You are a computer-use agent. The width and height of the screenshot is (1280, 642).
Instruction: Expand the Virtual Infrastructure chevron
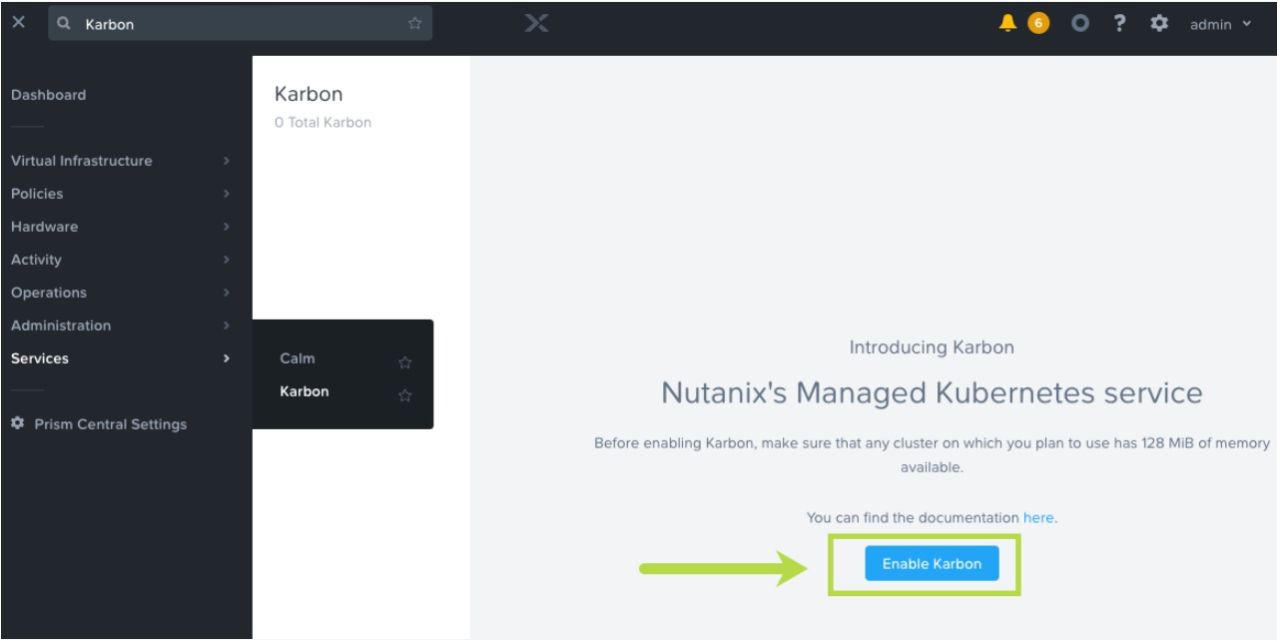227,161
